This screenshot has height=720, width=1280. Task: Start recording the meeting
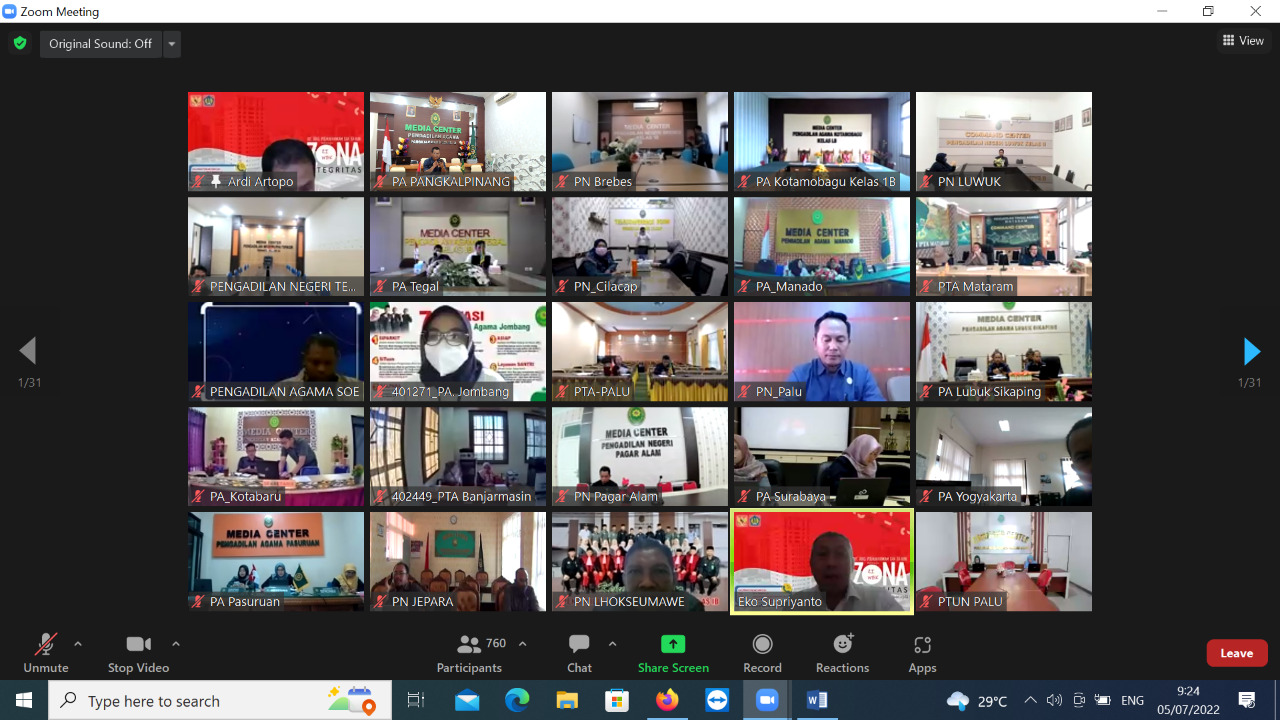click(x=762, y=653)
